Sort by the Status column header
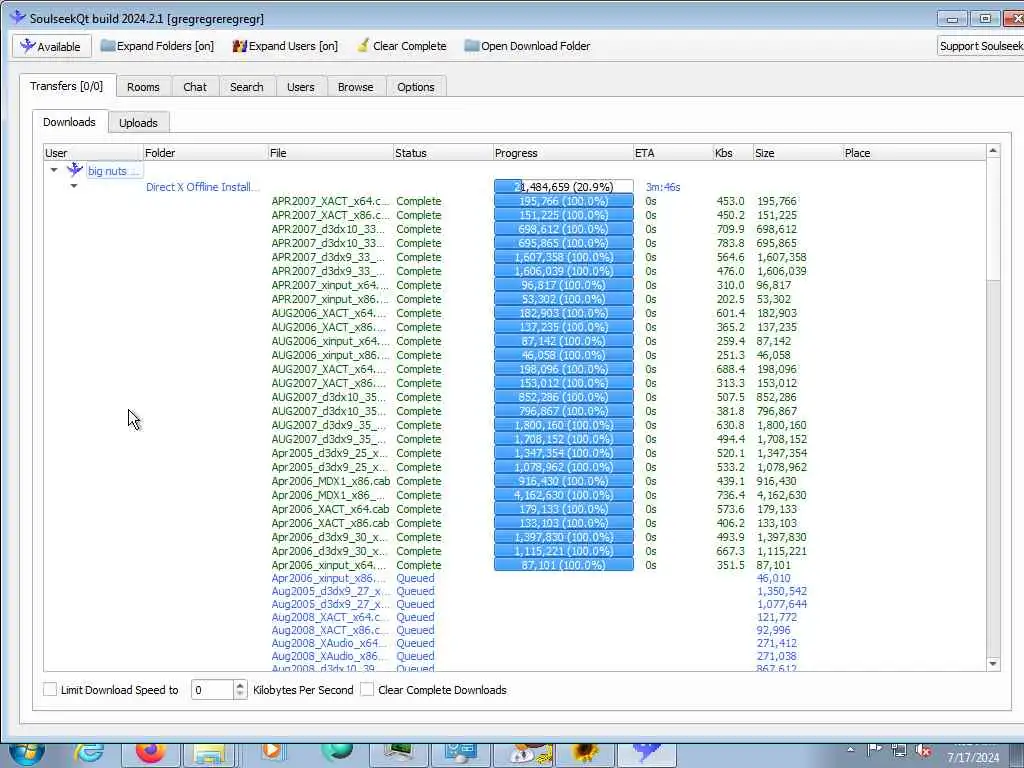The height and width of the screenshot is (768, 1024). (x=443, y=153)
